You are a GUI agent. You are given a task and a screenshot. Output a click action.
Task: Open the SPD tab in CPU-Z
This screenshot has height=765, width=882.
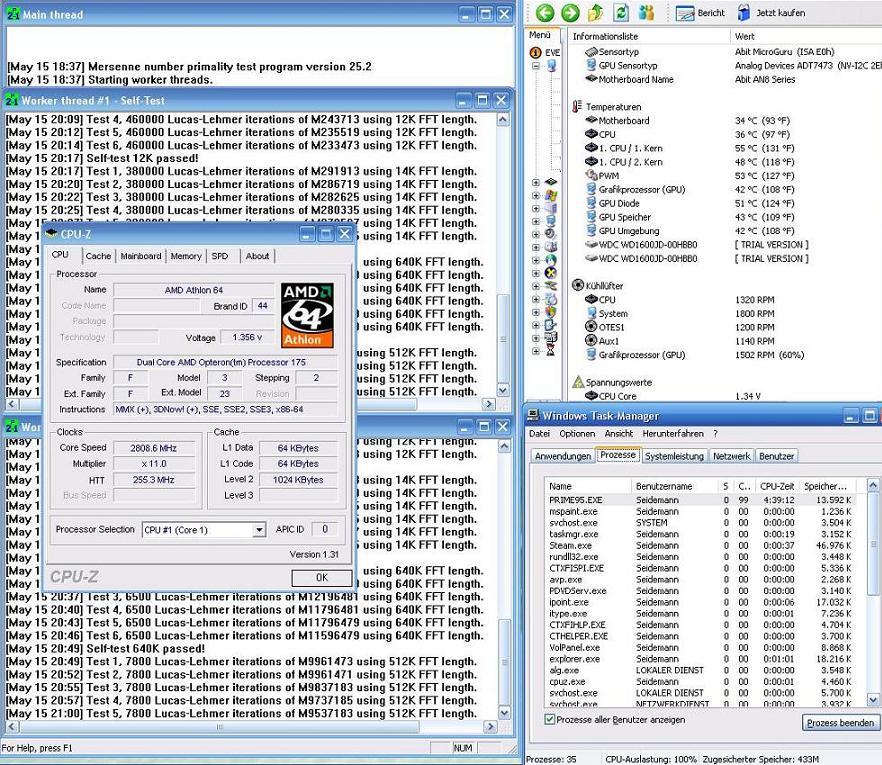coord(220,256)
